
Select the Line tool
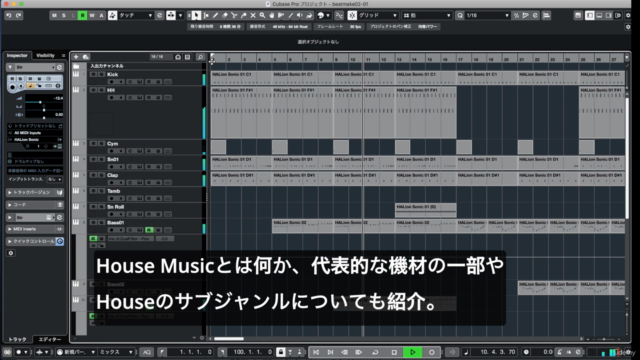(x=291, y=16)
